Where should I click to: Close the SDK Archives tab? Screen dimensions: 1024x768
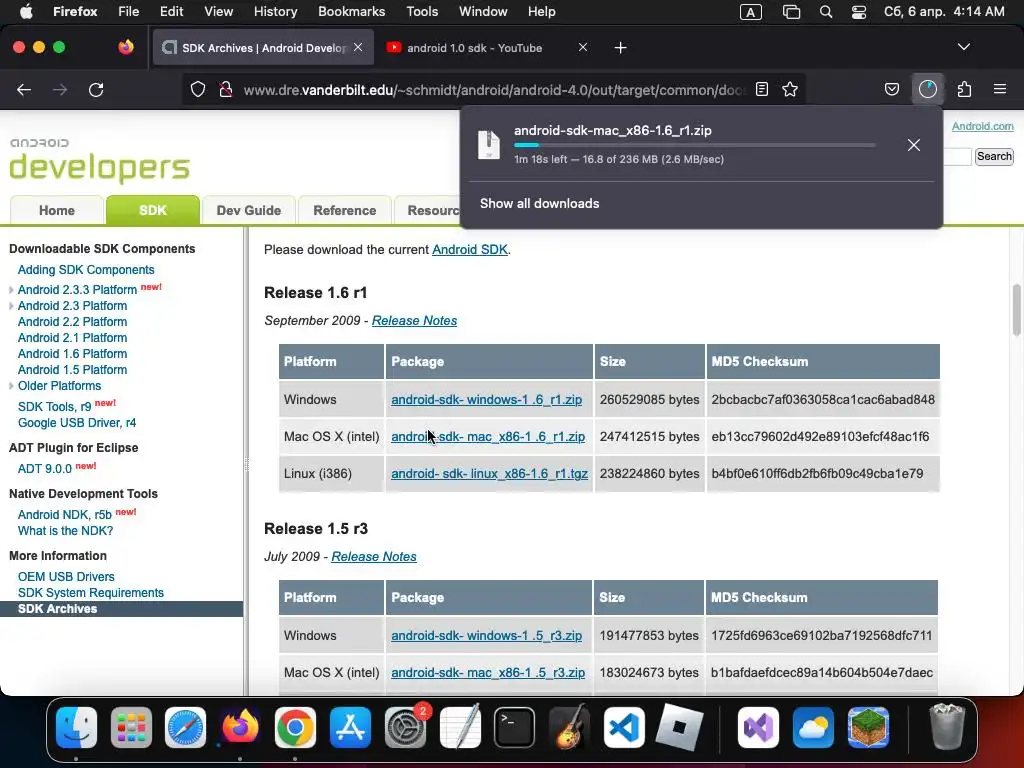click(x=358, y=47)
